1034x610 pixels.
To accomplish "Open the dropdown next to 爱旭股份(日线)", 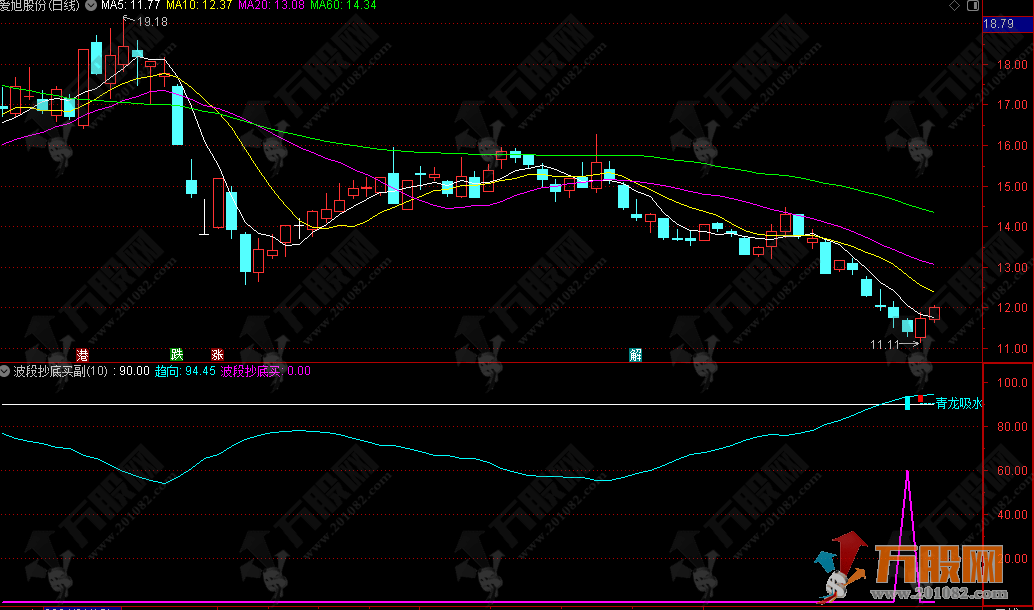I will pos(91,5).
